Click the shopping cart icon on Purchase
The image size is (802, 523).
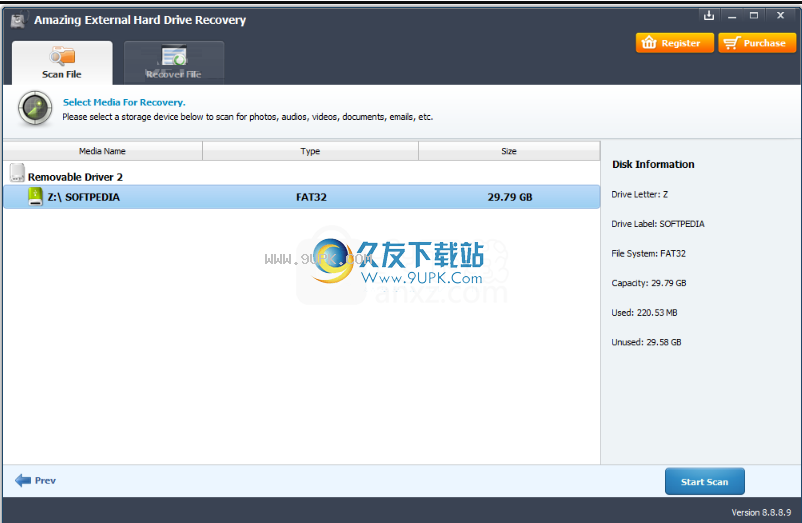click(731, 43)
